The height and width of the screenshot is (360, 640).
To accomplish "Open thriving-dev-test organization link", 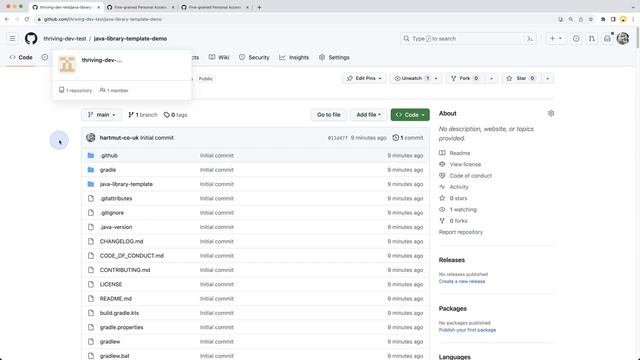I will point(65,39).
